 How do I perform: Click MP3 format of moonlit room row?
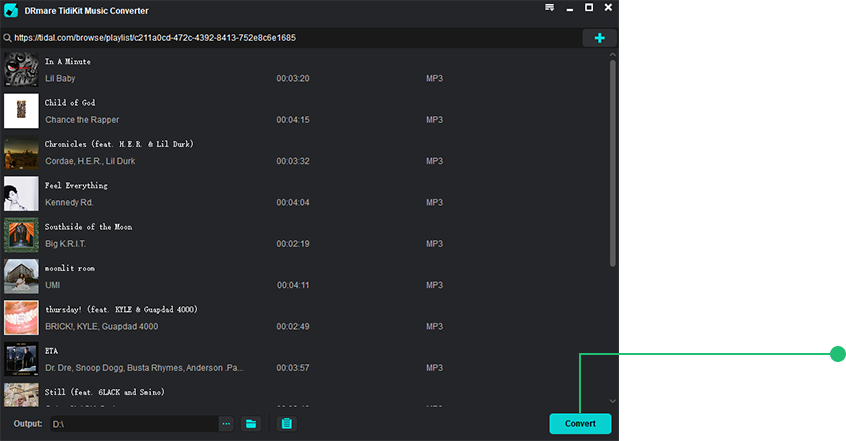[434, 285]
